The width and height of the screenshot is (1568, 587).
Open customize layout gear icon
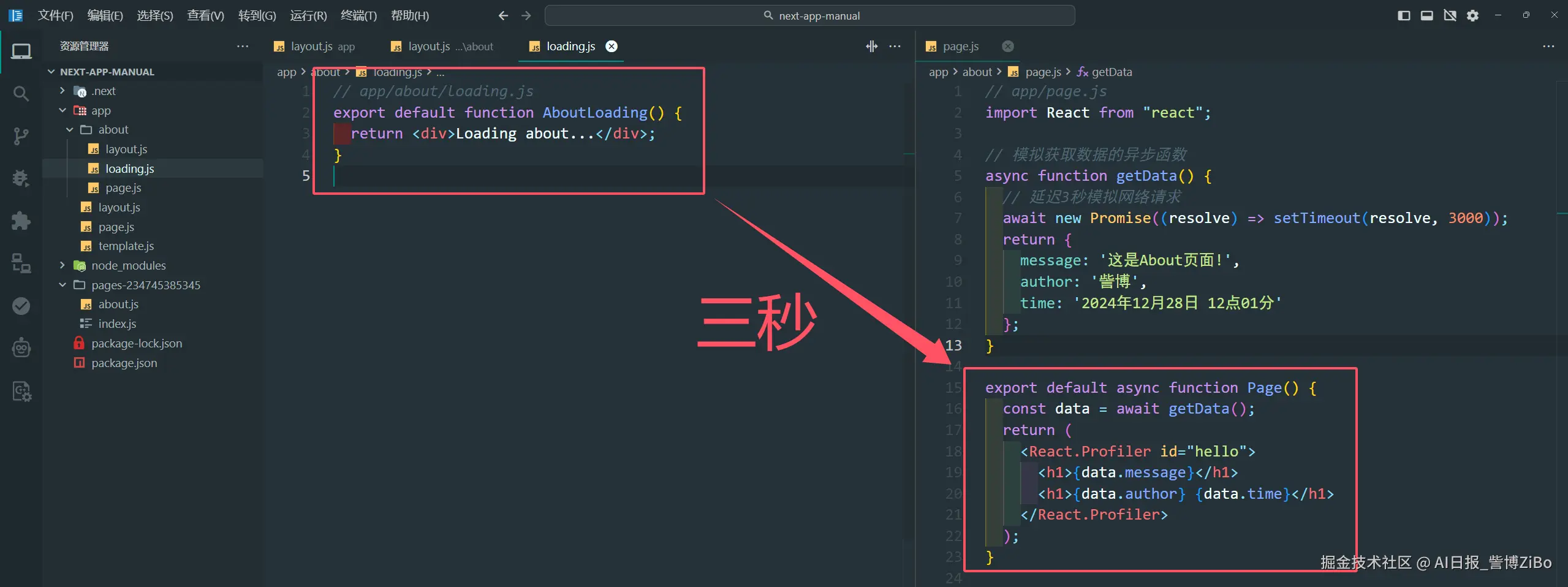1472,15
